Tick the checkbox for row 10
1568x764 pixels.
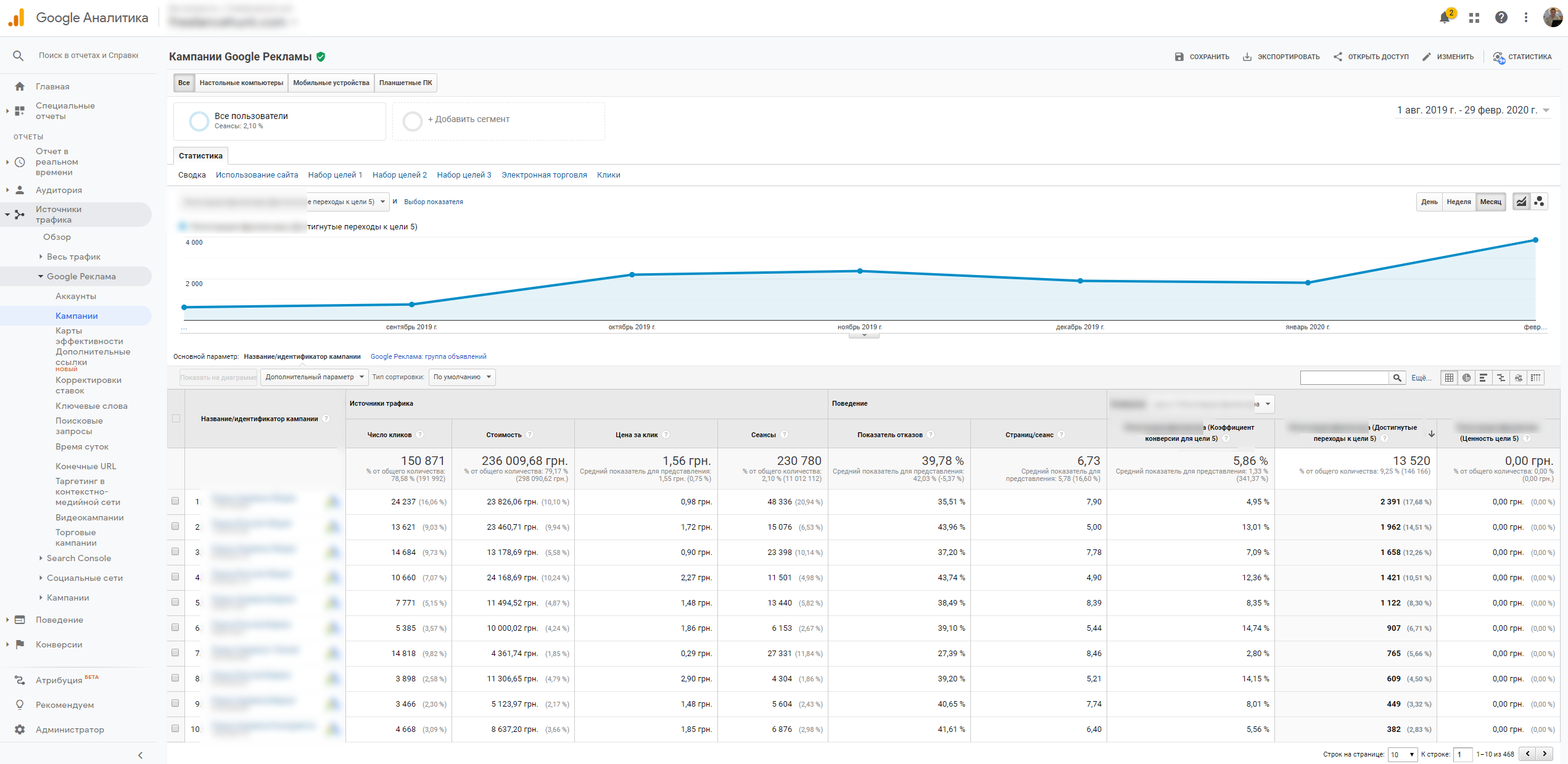(x=175, y=729)
